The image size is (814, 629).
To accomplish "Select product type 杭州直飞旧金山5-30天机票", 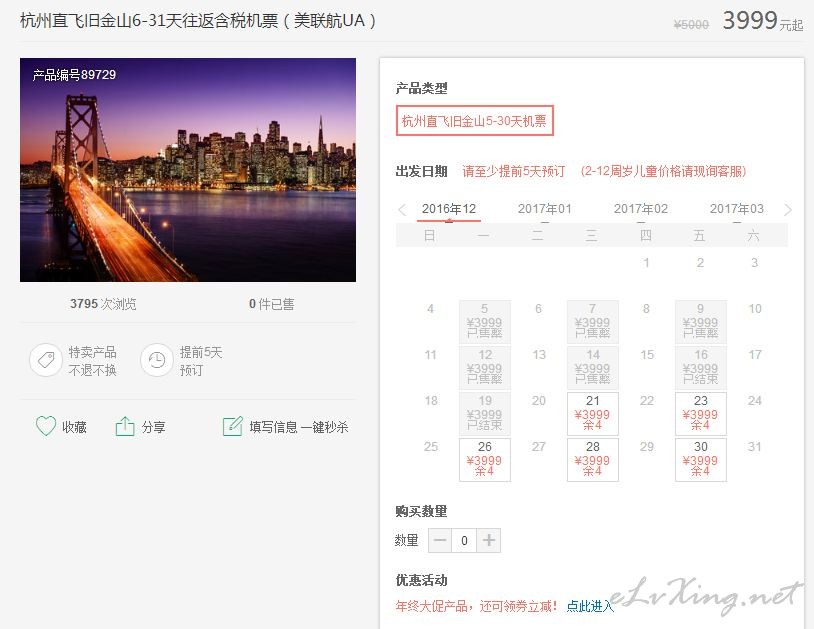I will (474, 121).
